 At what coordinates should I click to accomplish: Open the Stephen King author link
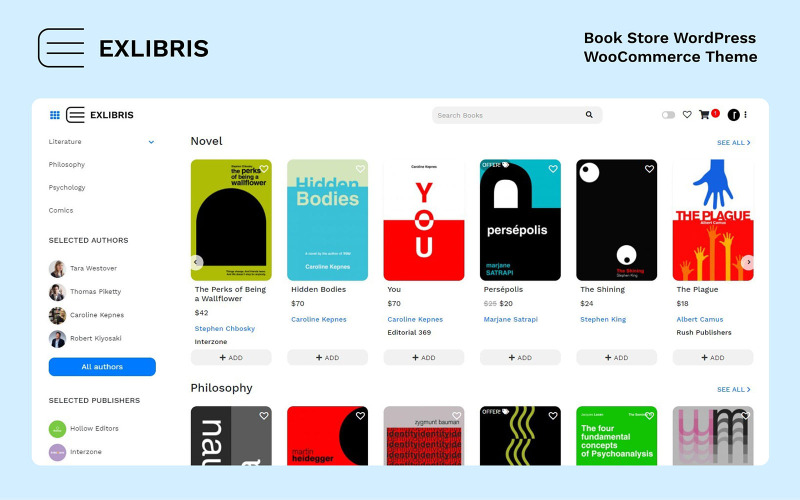(x=603, y=319)
